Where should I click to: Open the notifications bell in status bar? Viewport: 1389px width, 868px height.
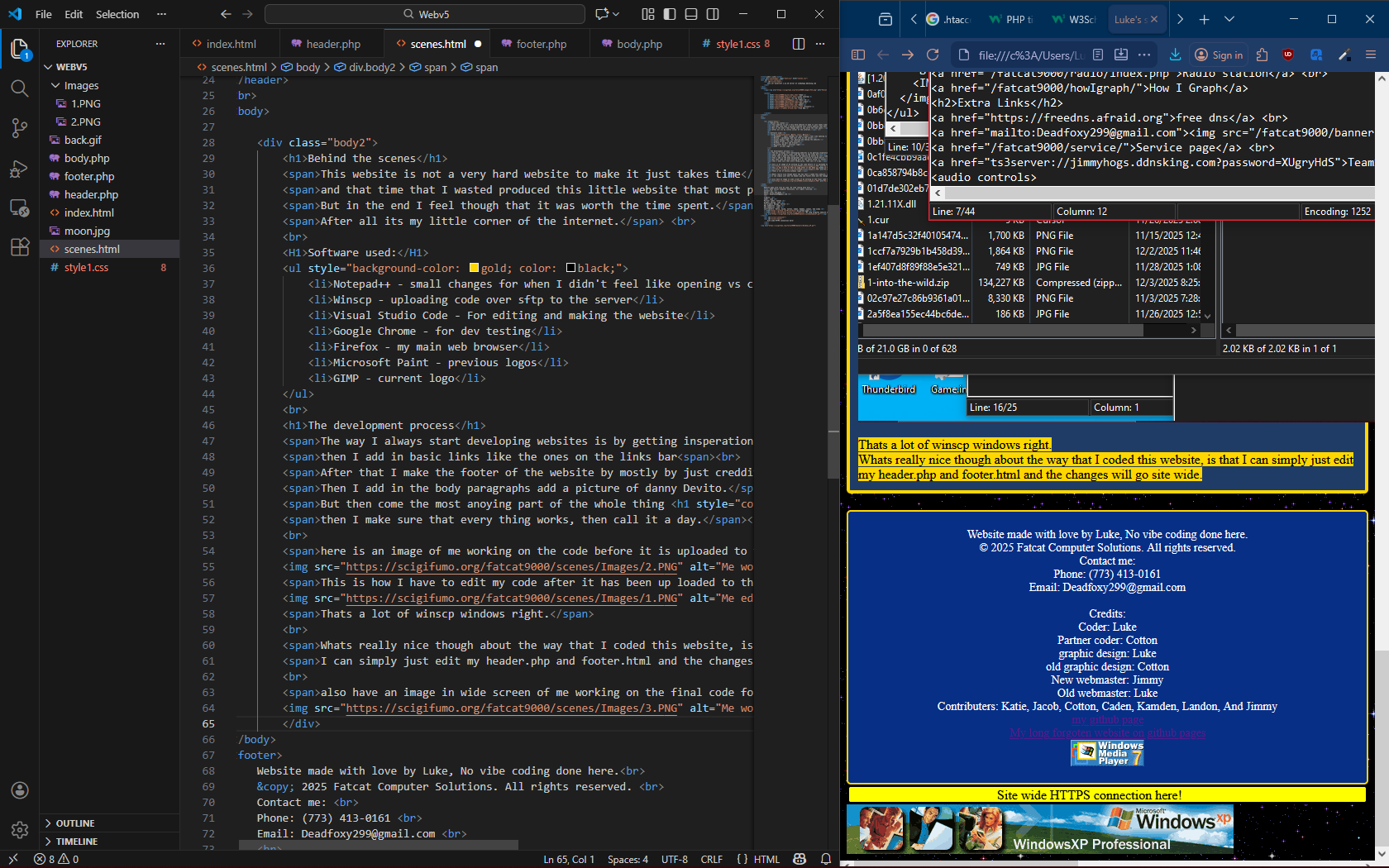click(x=825, y=859)
